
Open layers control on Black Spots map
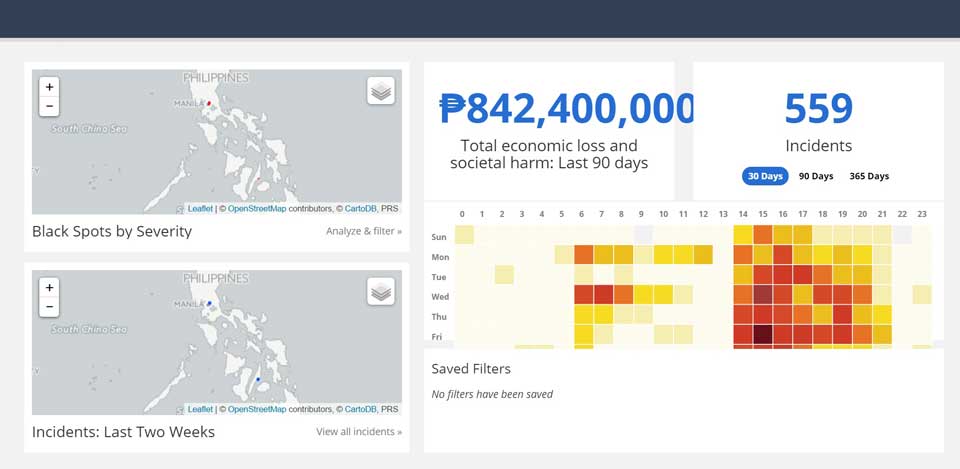[x=381, y=91]
